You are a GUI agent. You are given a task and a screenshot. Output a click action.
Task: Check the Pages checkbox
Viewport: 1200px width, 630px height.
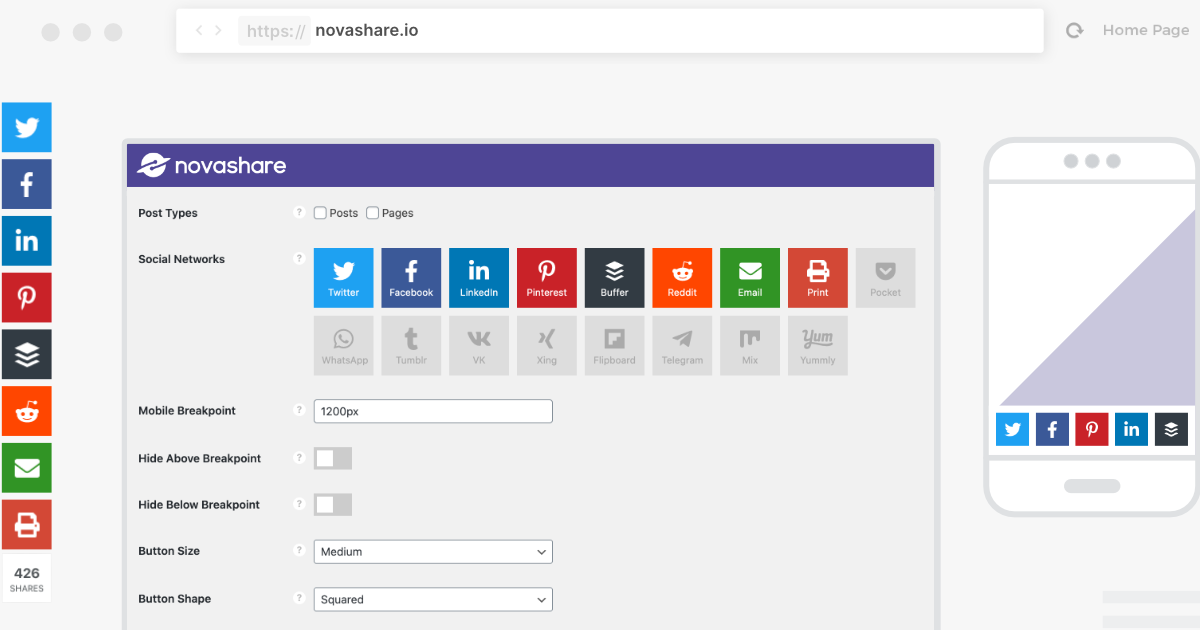pyautogui.click(x=372, y=213)
